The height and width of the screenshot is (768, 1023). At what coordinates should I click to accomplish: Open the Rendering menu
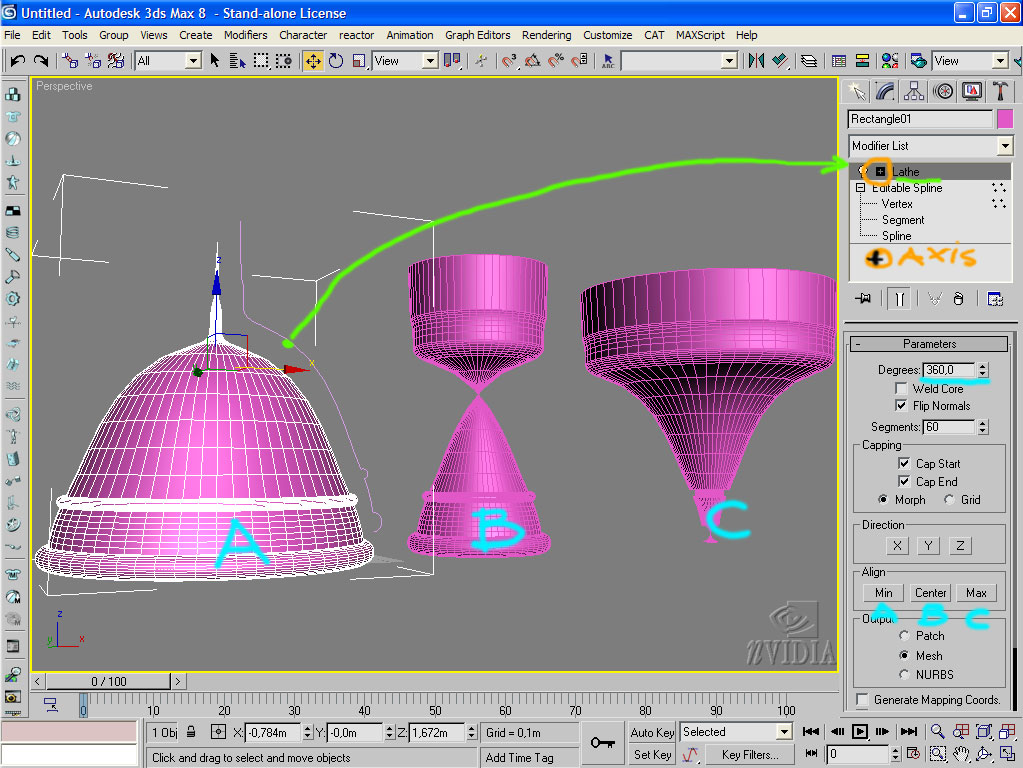(x=546, y=35)
